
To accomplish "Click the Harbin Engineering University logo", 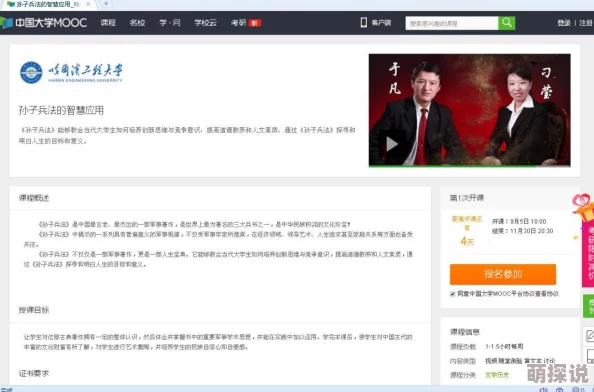I will click(x=71, y=72).
